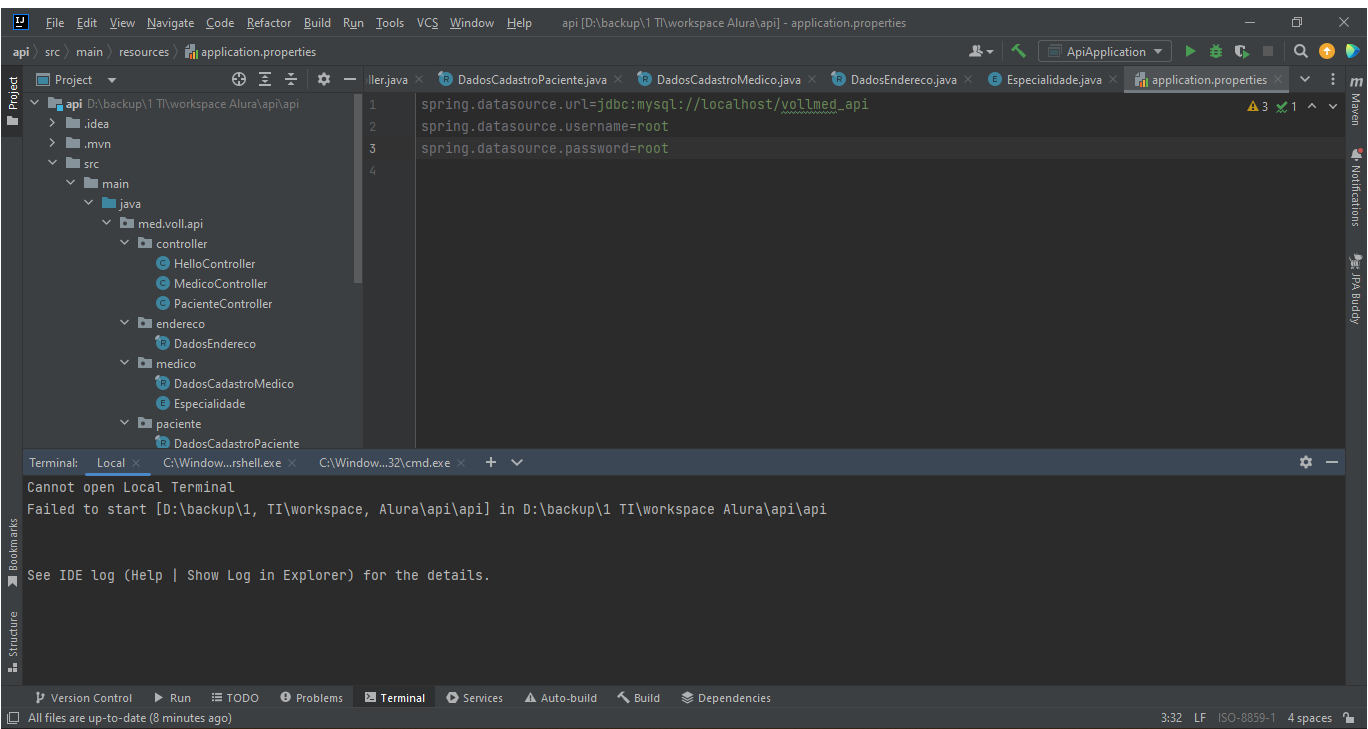1368x729 pixels.
Task: Click the warnings indicator showing 3
Action: pyautogui.click(x=1258, y=106)
